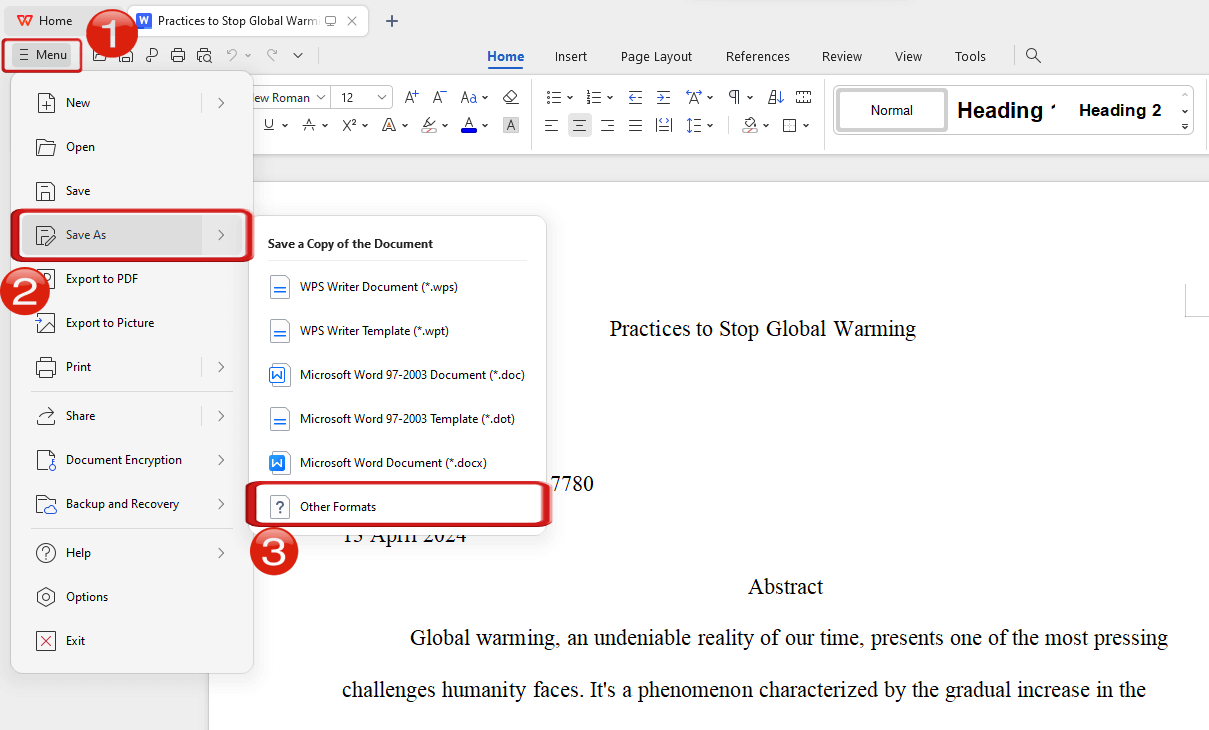Apply the paragraph shading color
Image resolution: width=1209 pixels, height=730 pixels.
pyautogui.click(x=749, y=125)
